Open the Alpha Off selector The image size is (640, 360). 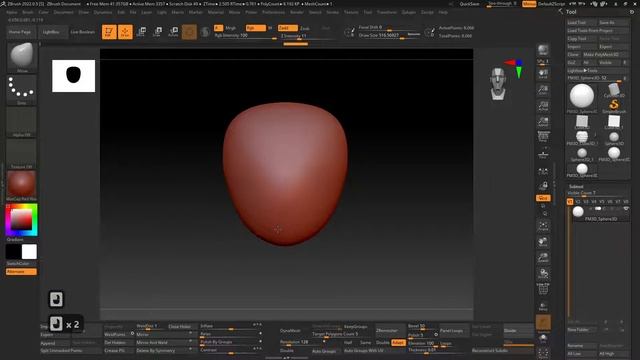22,122
